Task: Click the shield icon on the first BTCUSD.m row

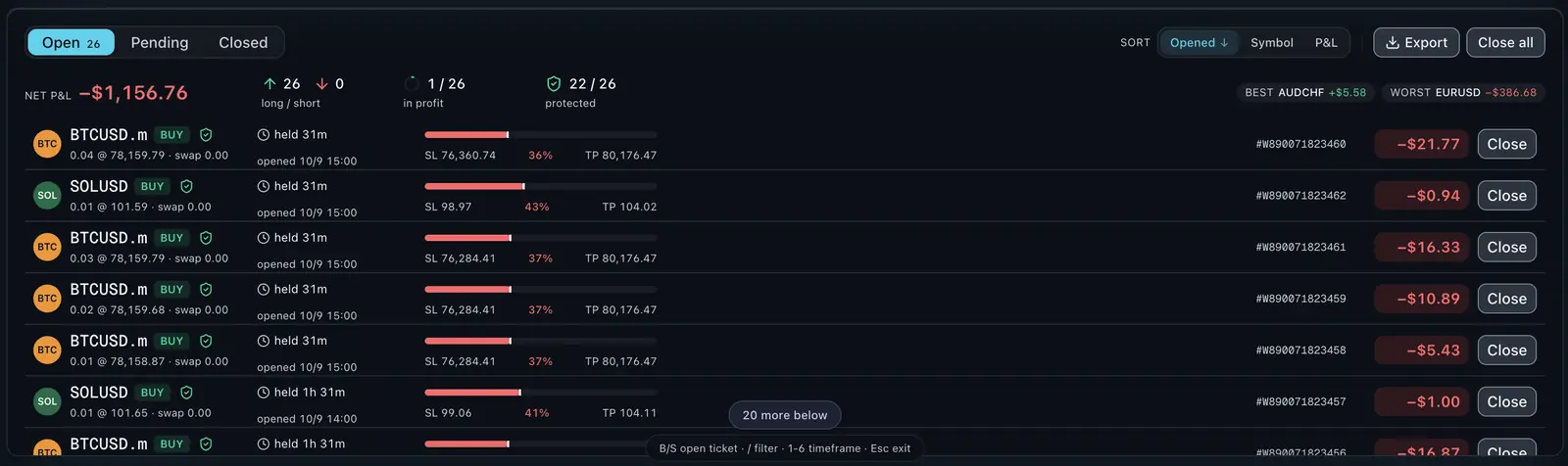Action: tap(206, 135)
